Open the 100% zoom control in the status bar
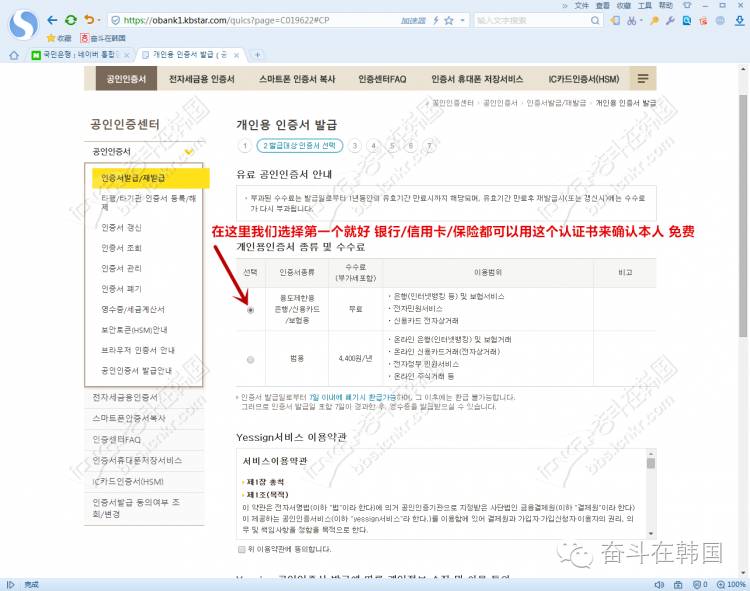The height and width of the screenshot is (591, 750). [731, 584]
